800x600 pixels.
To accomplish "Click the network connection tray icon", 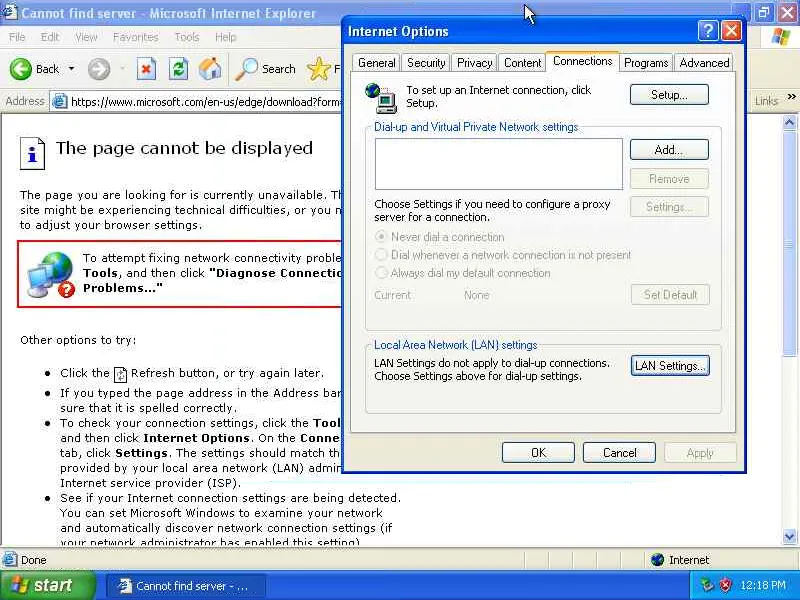I will tap(707, 585).
